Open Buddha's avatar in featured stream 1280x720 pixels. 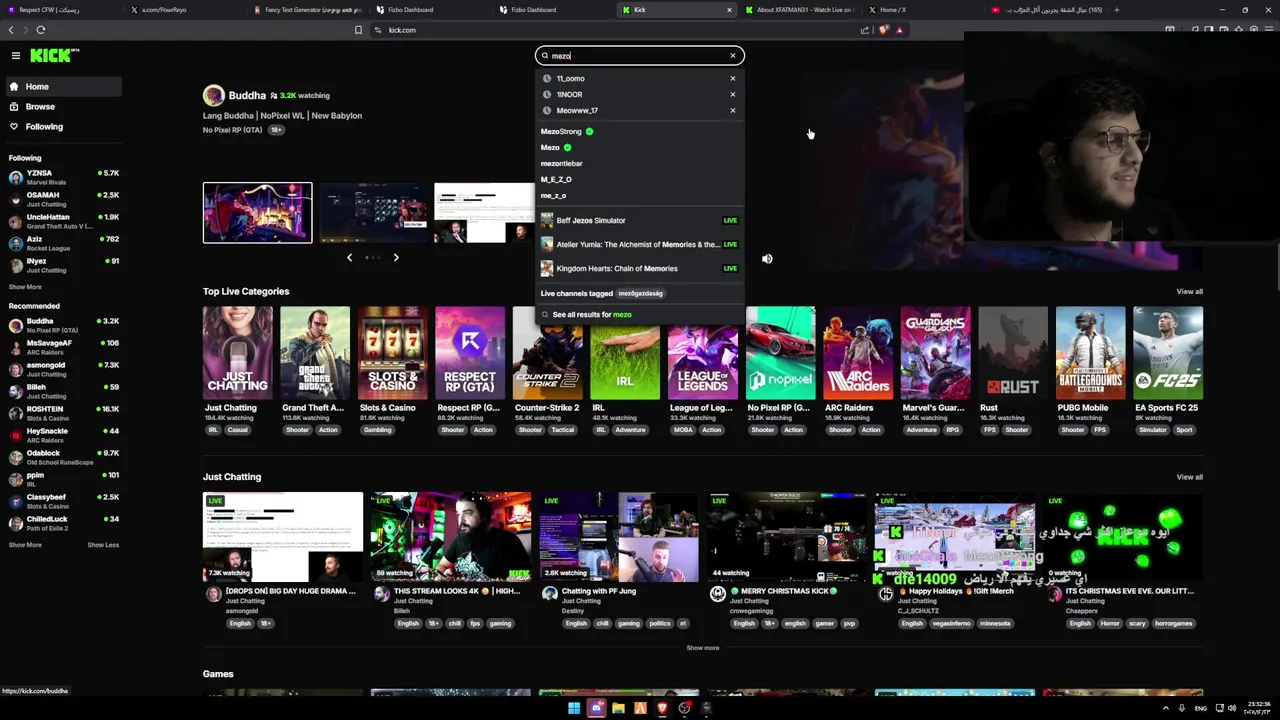point(213,96)
